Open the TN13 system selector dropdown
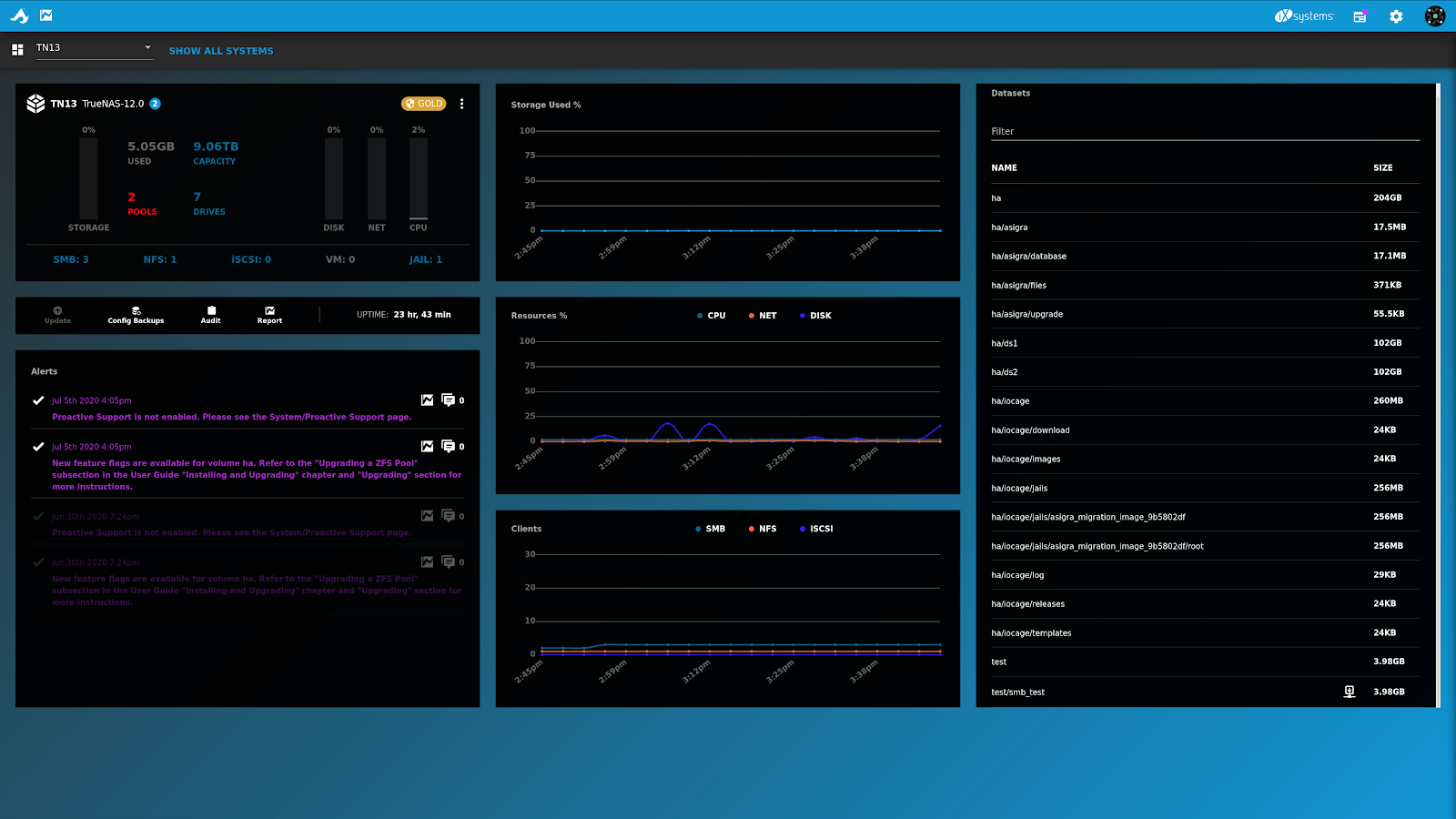This screenshot has height=819, width=1456. pyautogui.click(x=94, y=48)
